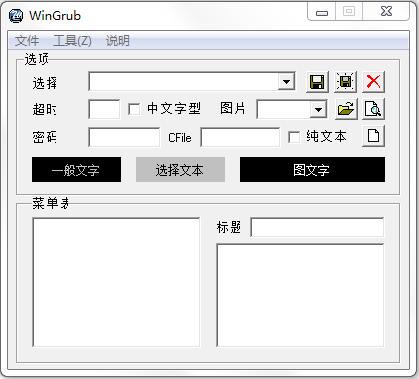Click the save-as floppy icon with dotted border
The height and width of the screenshot is (379, 419).
point(345,82)
